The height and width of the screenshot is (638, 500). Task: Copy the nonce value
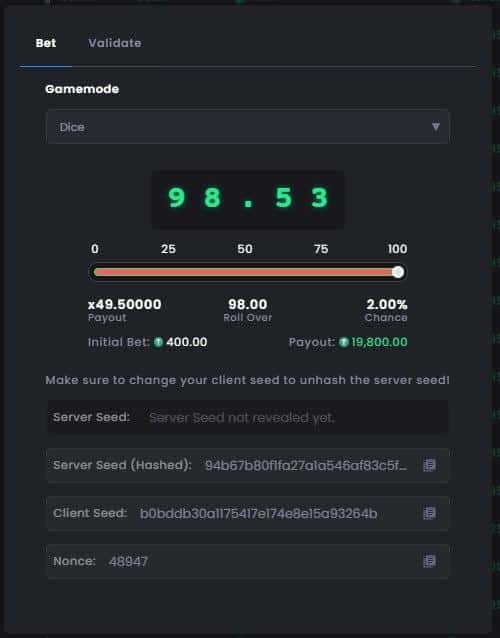click(x=429, y=561)
